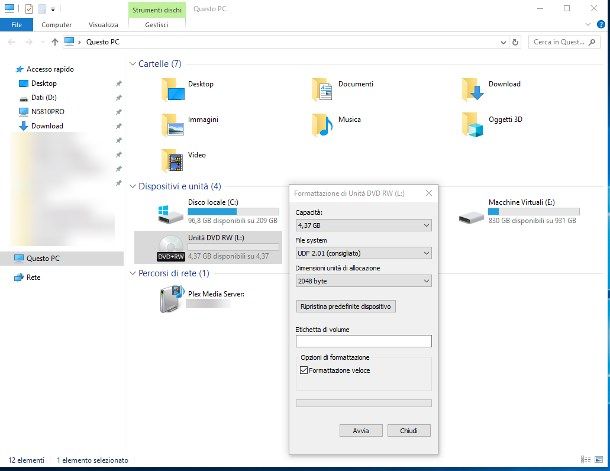Click the search magnifier icon
The width and height of the screenshot is (610, 471).
click(592, 42)
